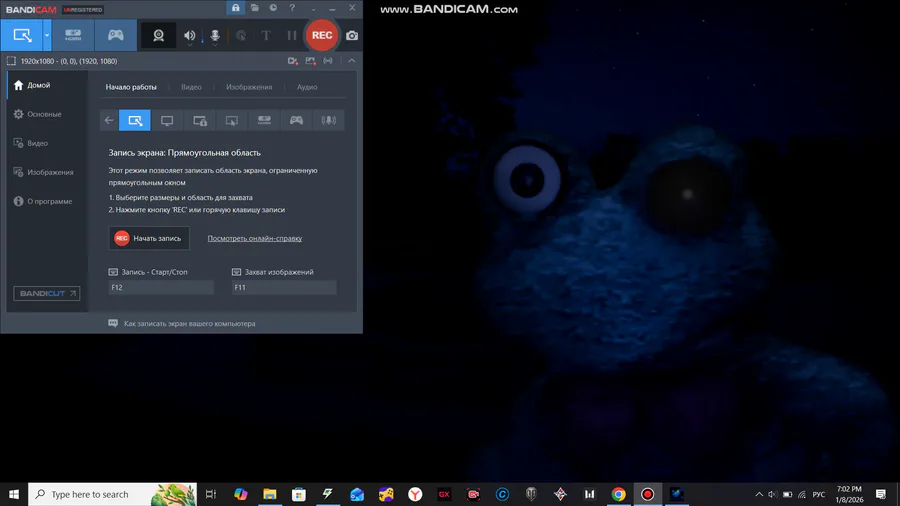Open Yandex Browser from taskbar

[415, 494]
